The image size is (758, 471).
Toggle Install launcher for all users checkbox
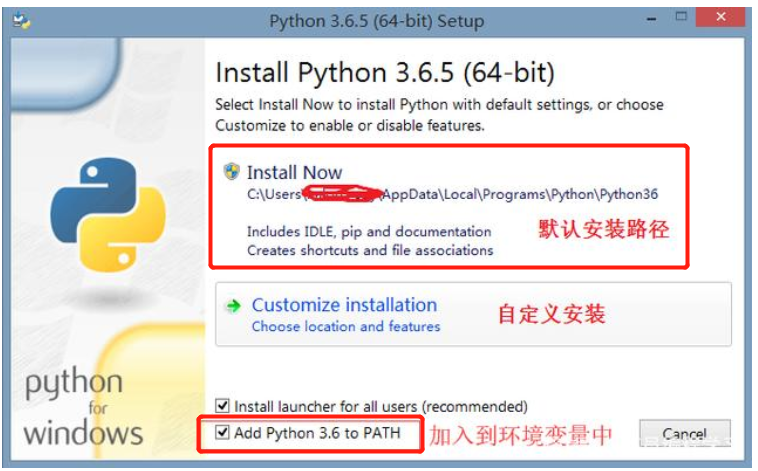pos(222,405)
